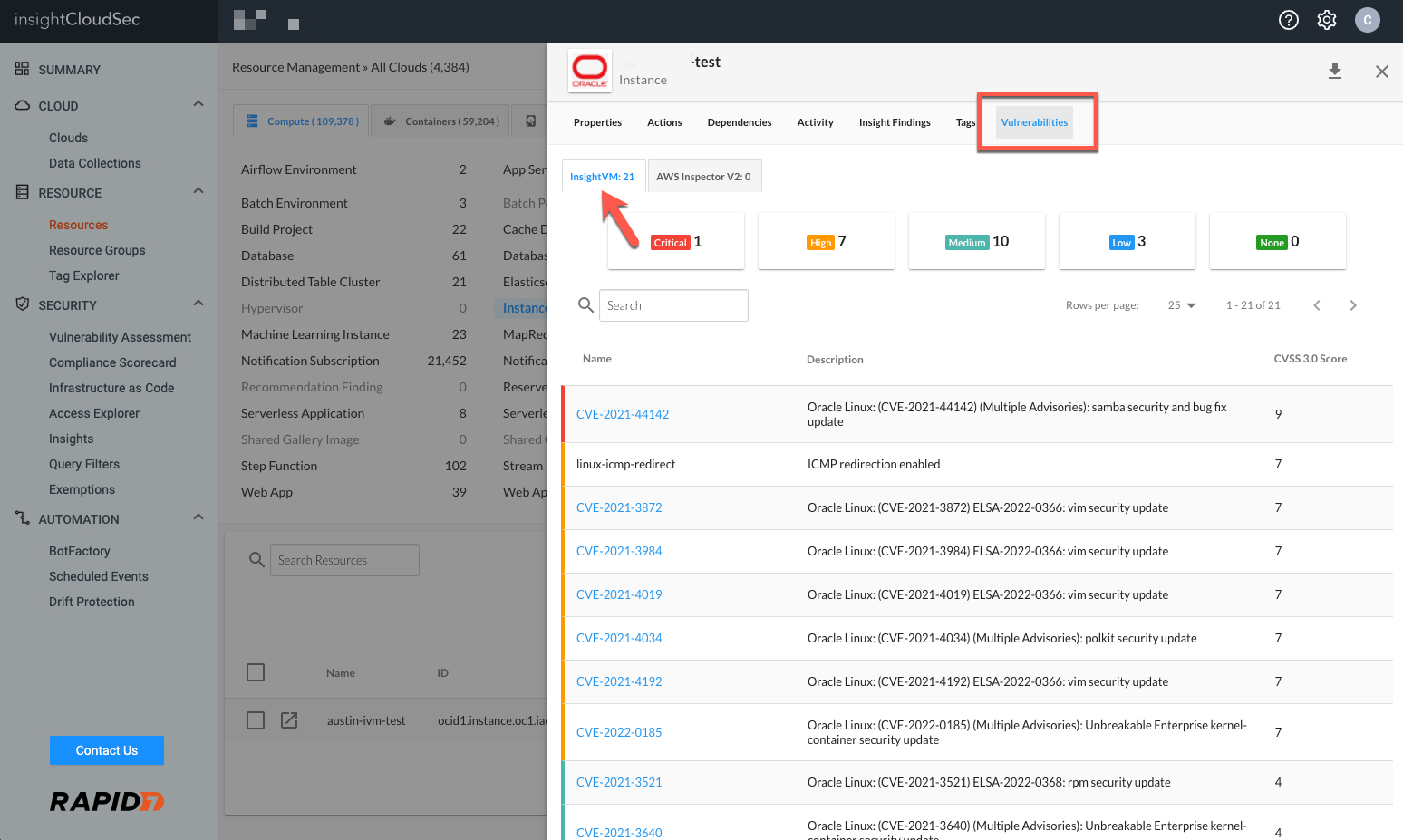Image resolution: width=1403 pixels, height=840 pixels.
Task: Go to previous page of vulnerabilities
Action: (x=1316, y=305)
